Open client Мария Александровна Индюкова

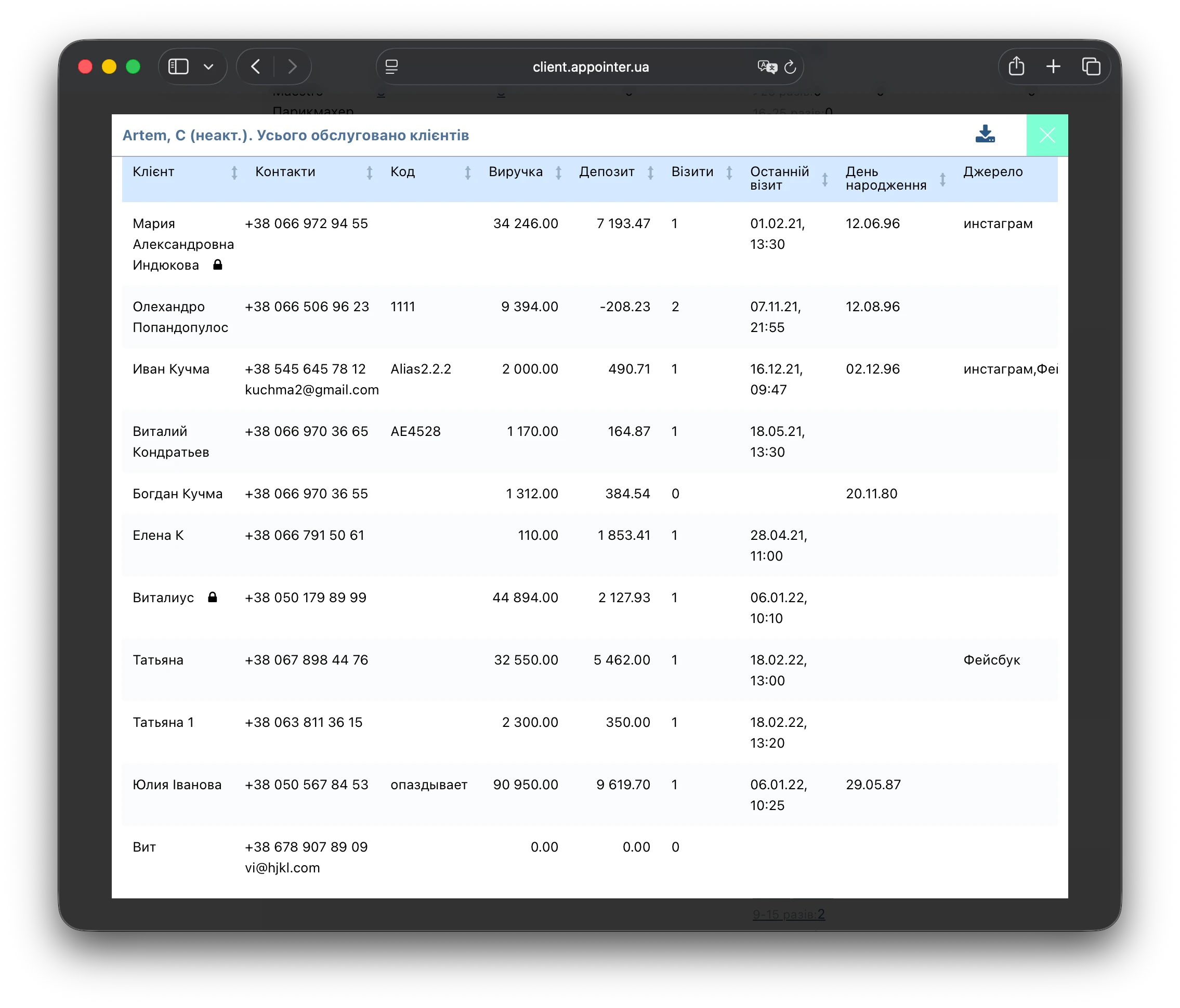coord(183,244)
